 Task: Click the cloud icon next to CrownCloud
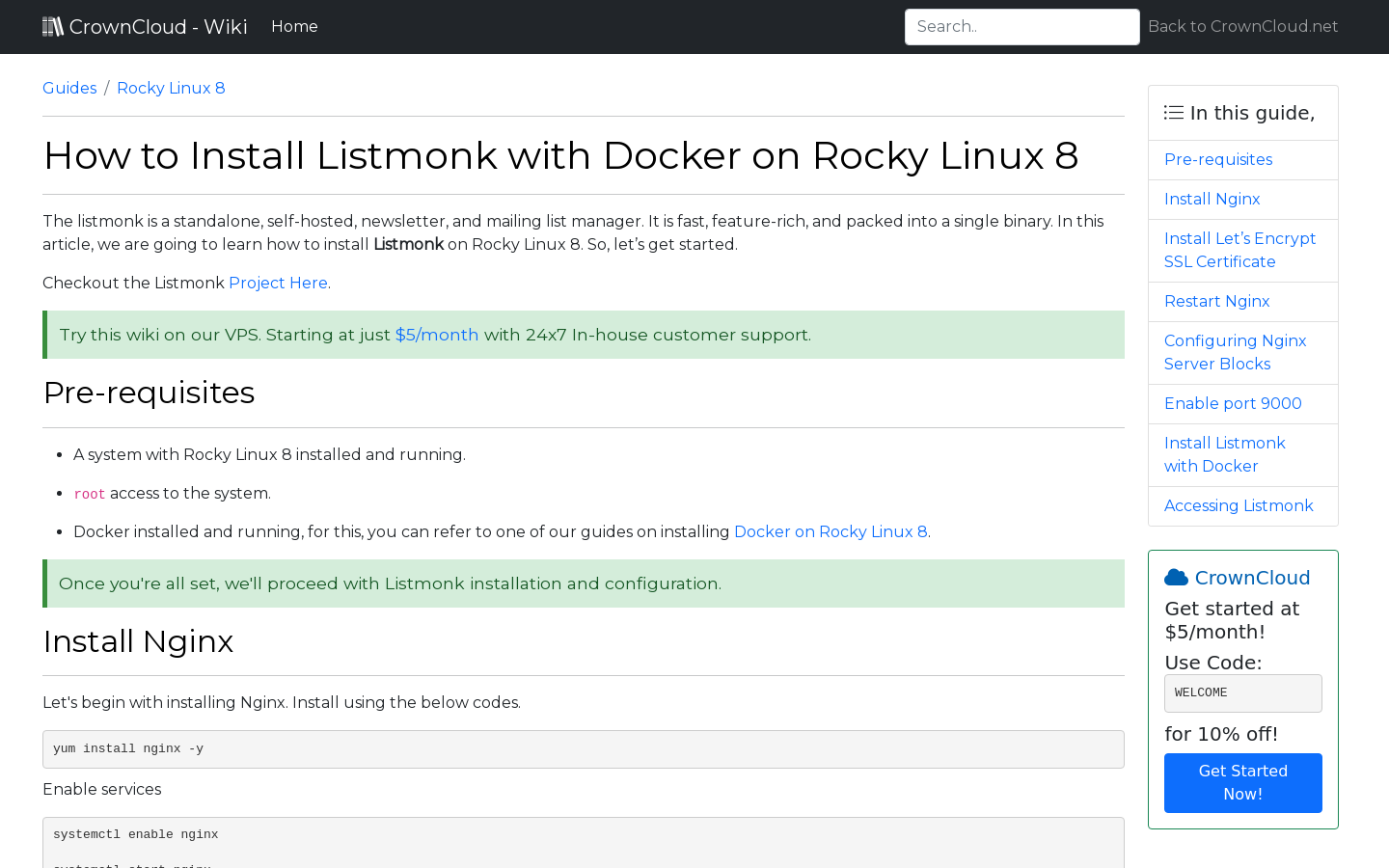click(1176, 576)
